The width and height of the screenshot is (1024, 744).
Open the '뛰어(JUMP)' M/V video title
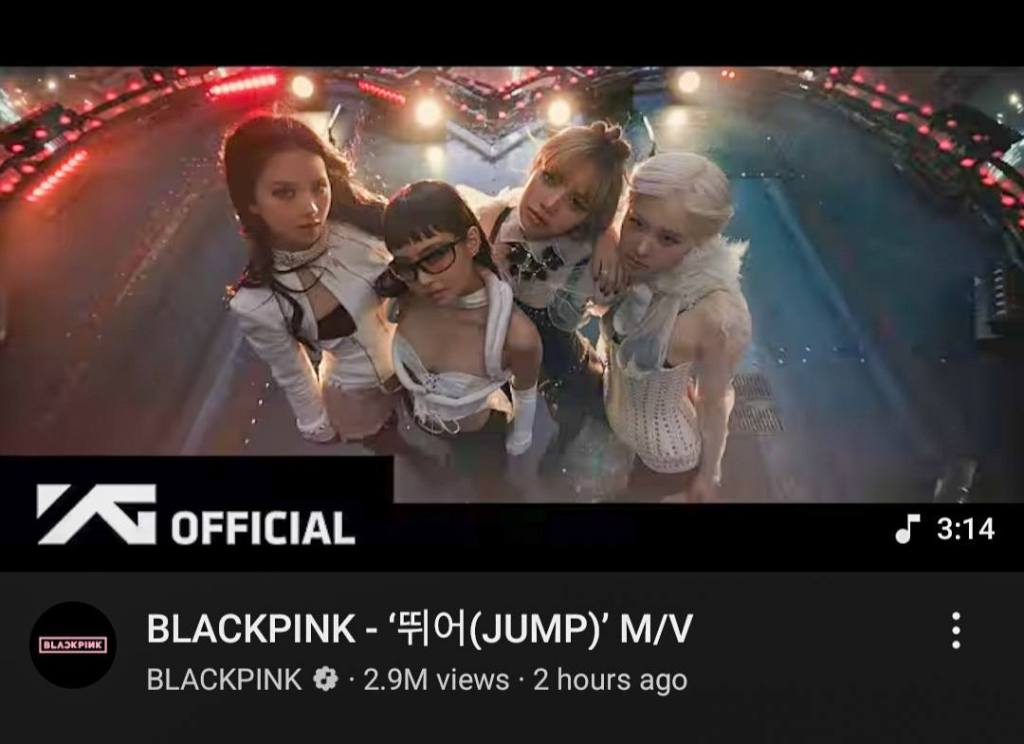(x=419, y=629)
